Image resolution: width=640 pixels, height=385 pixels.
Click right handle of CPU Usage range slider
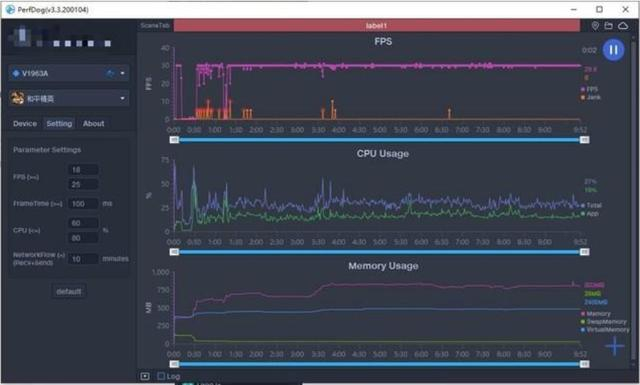click(x=584, y=252)
